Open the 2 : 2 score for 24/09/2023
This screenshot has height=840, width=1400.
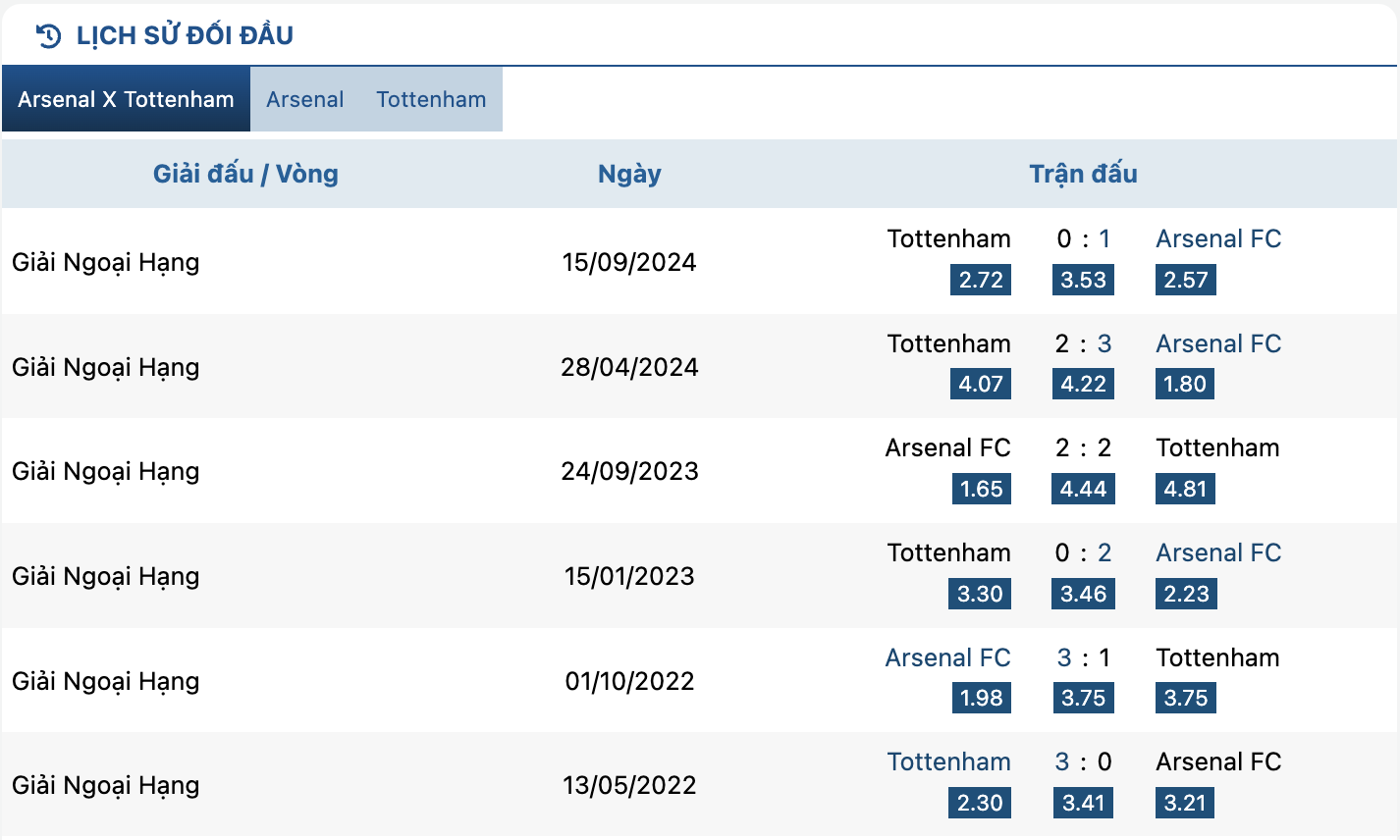pyautogui.click(x=1083, y=447)
